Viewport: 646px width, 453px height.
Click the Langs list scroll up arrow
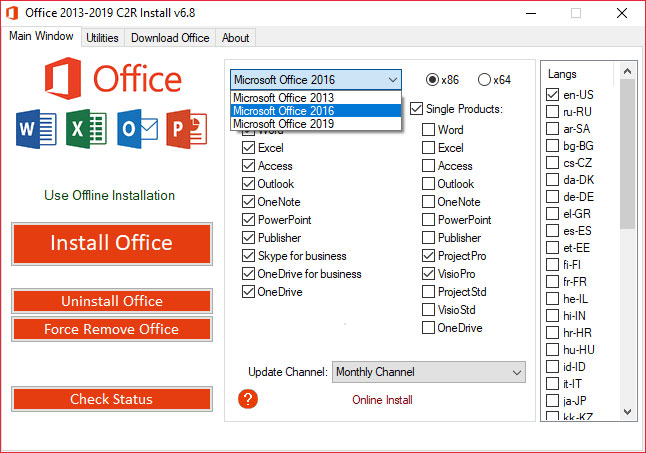tap(627, 71)
